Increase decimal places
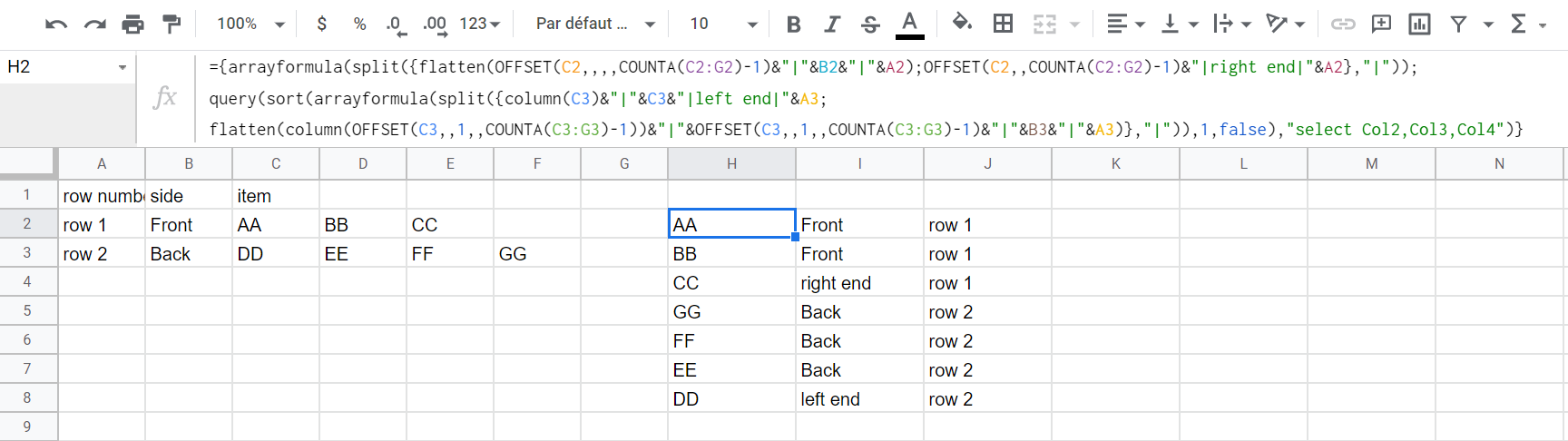This screenshot has height=441, width=1568. [x=436, y=24]
